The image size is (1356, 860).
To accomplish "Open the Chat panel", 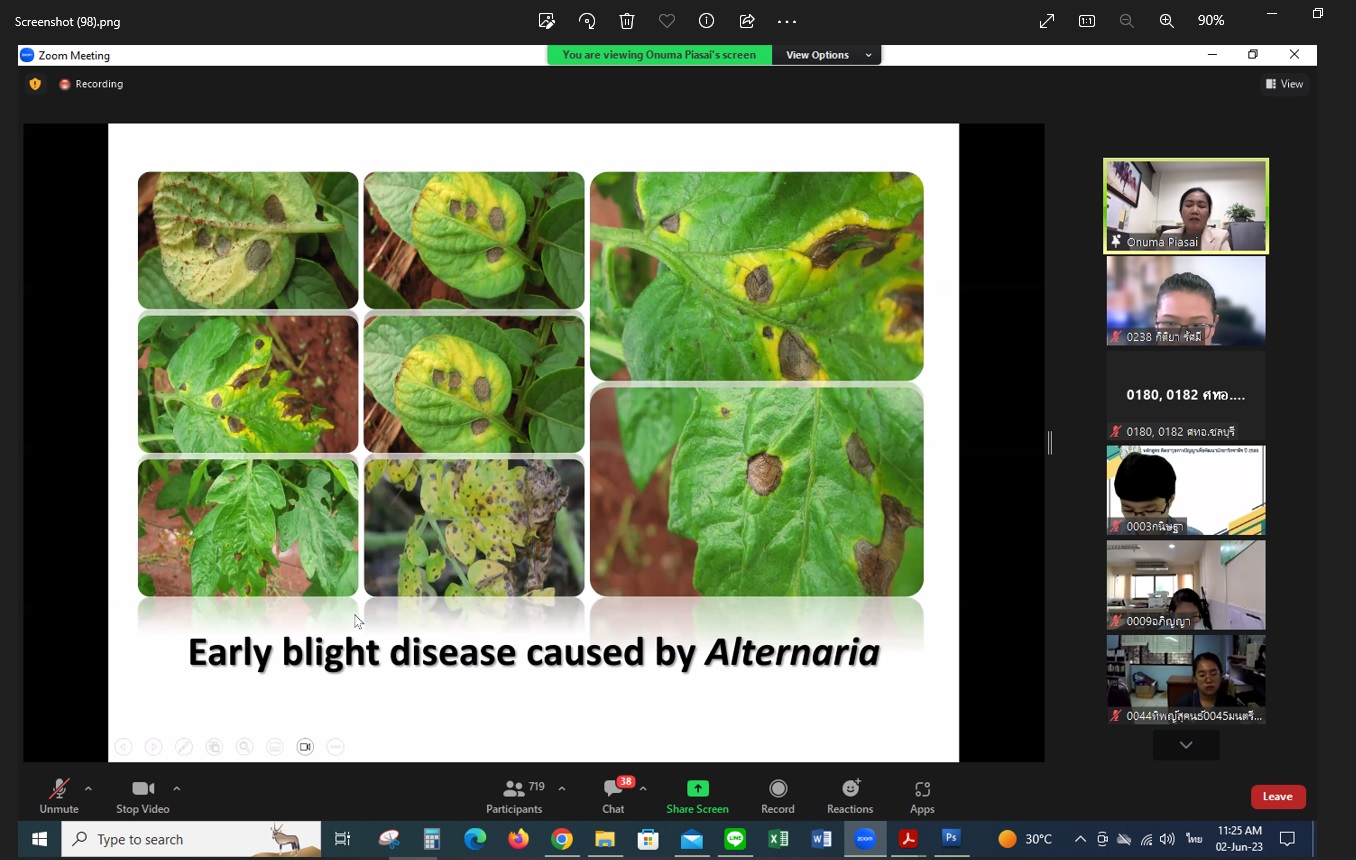I will pos(613,796).
